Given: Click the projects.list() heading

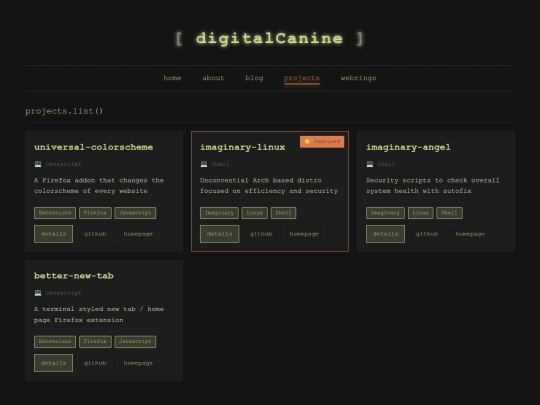Looking at the screenshot, I should coord(64,111).
